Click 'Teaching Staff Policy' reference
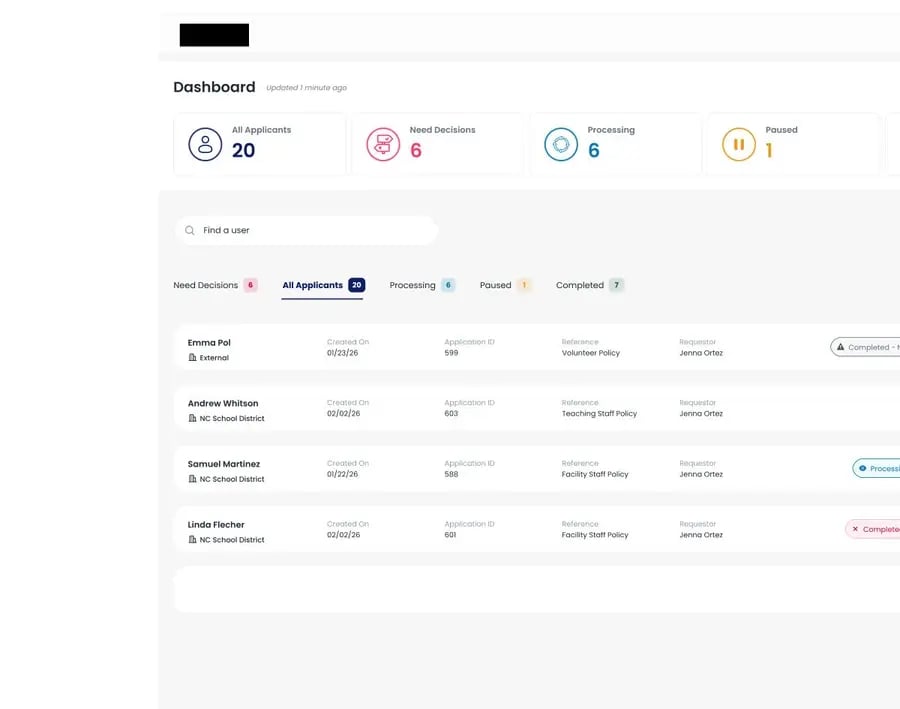Viewport: 900px width, 709px height. pyautogui.click(x=599, y=413)
